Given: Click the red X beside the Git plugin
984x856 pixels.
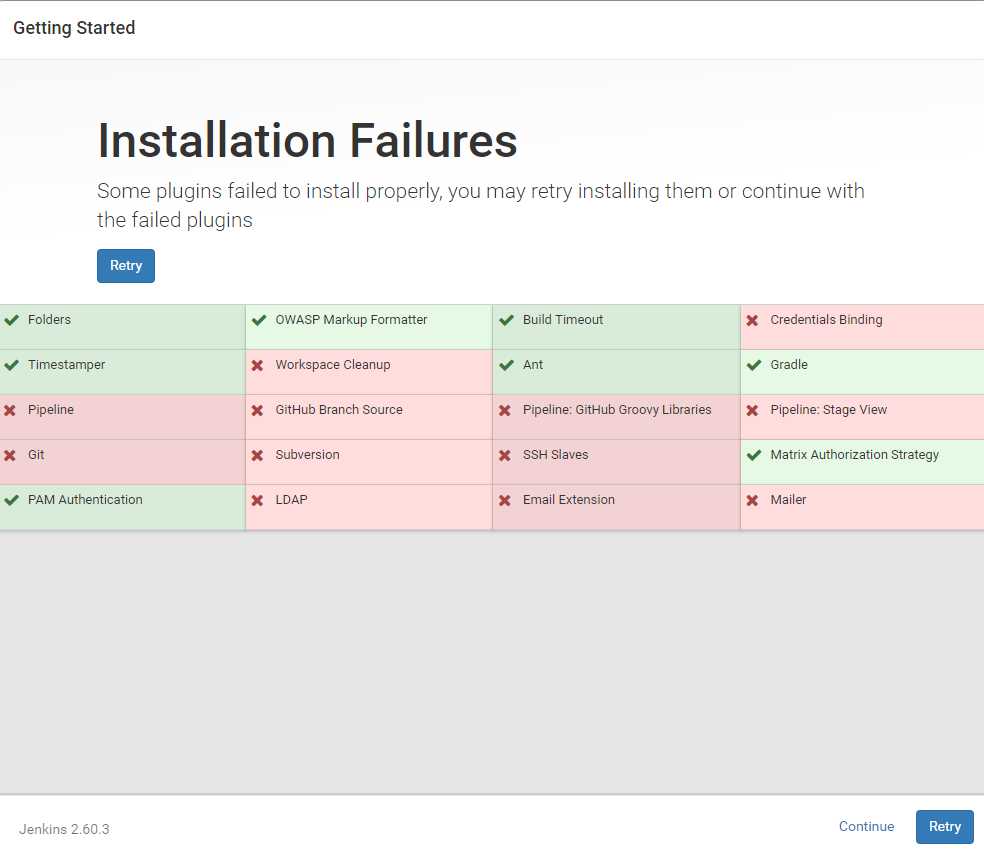Looking at the screenshot, I should pos(10,456).
